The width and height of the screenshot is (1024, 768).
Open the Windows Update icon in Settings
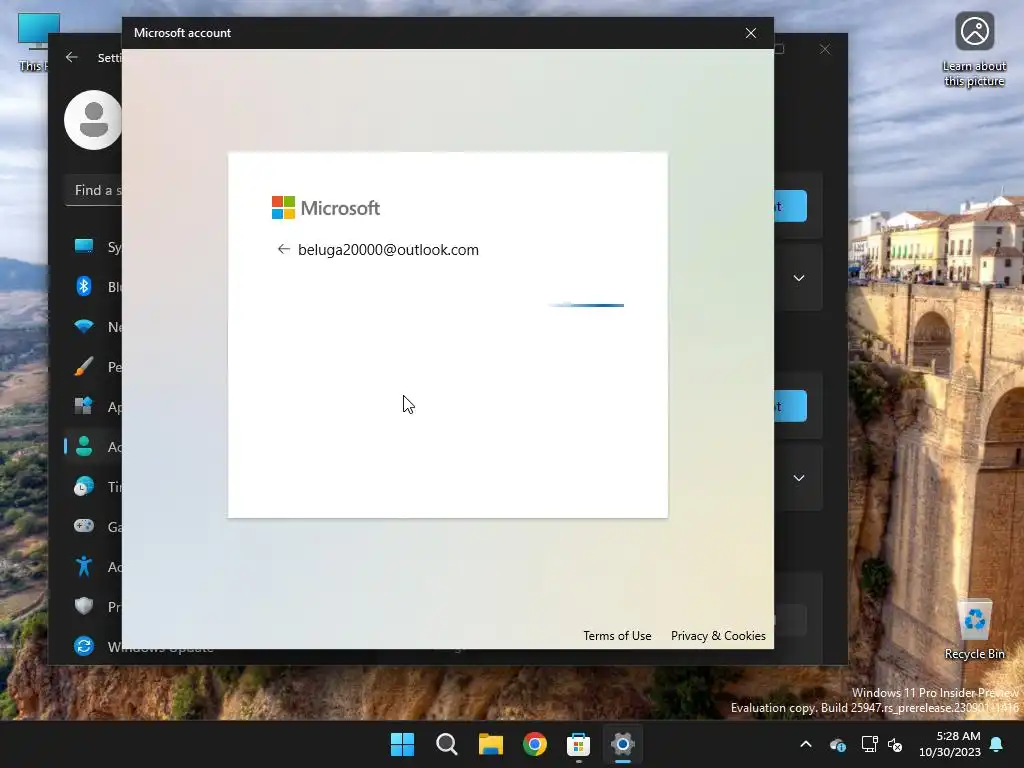(x=84, y=646)
